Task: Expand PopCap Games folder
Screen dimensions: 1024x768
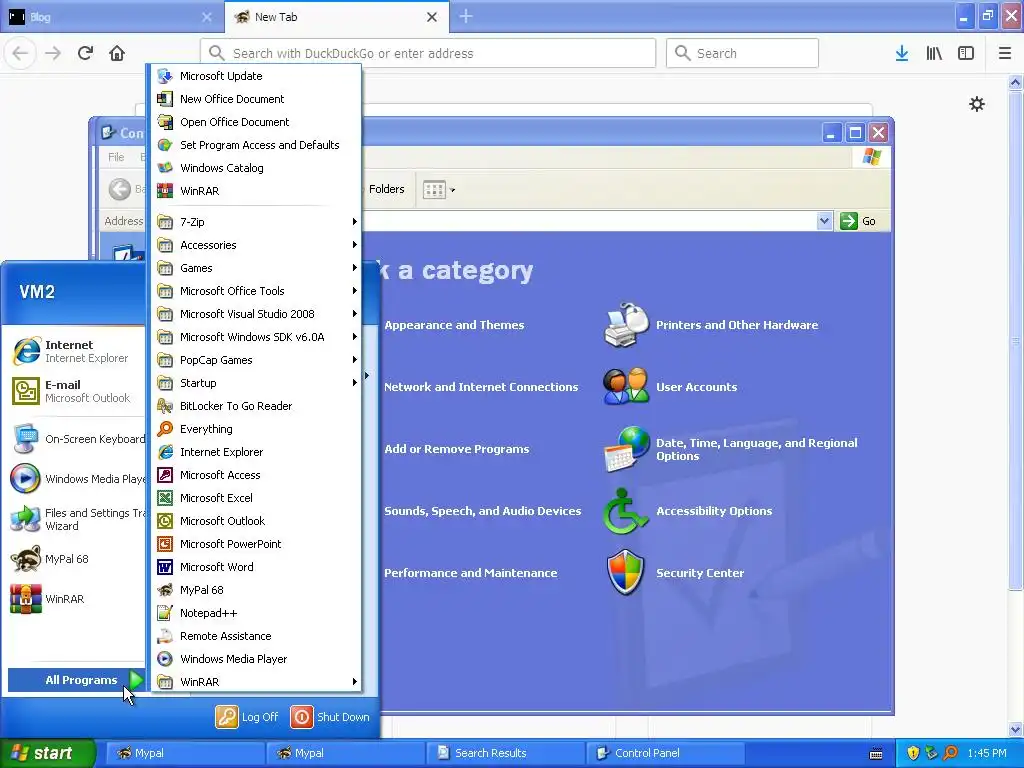Action: coord(256,360)
